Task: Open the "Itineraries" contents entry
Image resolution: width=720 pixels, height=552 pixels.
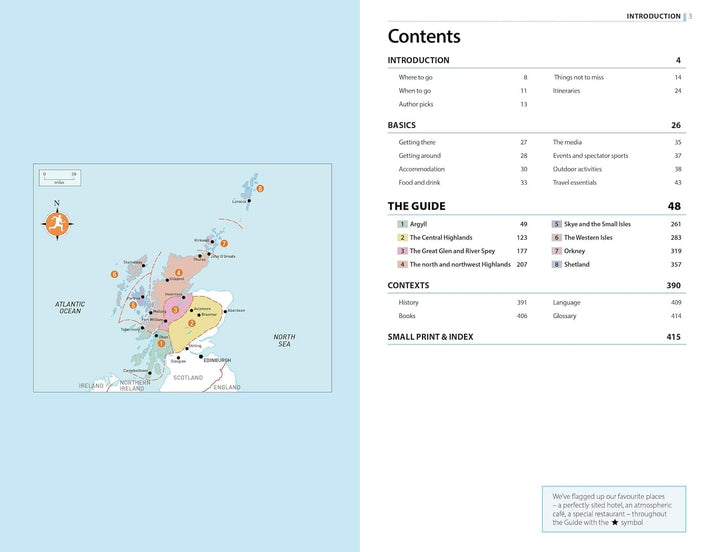Action: [x=566, y=90]
